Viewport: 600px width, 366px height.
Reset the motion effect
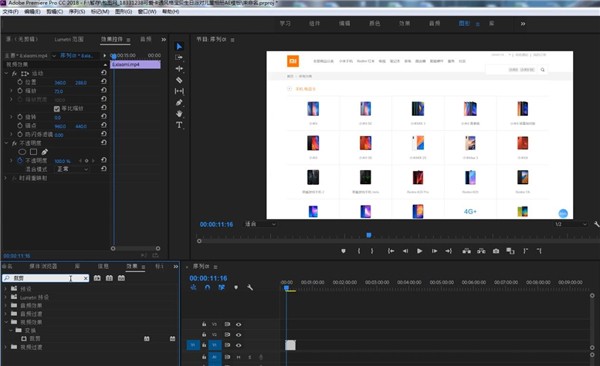pyautogui.click(x=104, y=72)
